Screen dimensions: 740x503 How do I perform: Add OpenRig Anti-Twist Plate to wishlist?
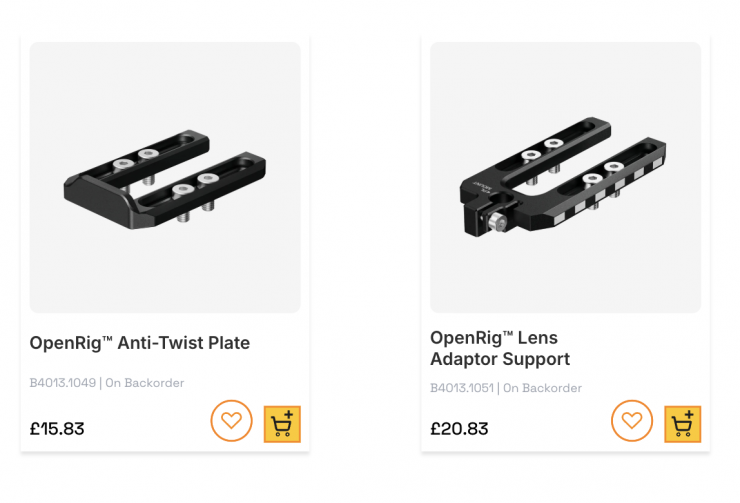tap(231, 420)
